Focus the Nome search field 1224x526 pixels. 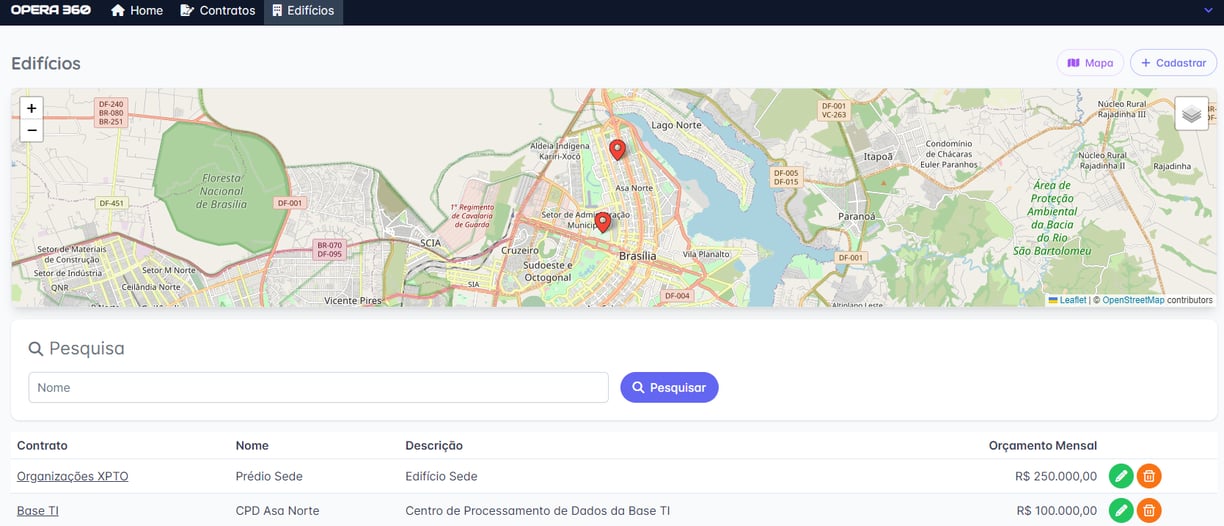[x=318, y=387]
